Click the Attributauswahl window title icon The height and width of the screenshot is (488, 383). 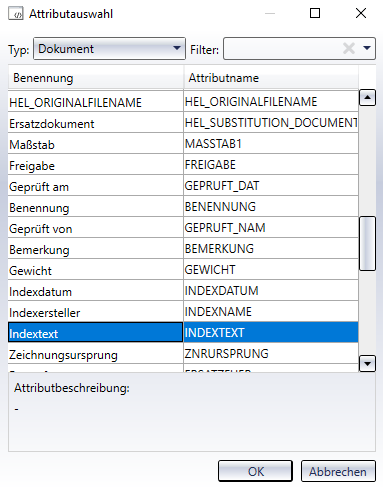pos(16,14)
